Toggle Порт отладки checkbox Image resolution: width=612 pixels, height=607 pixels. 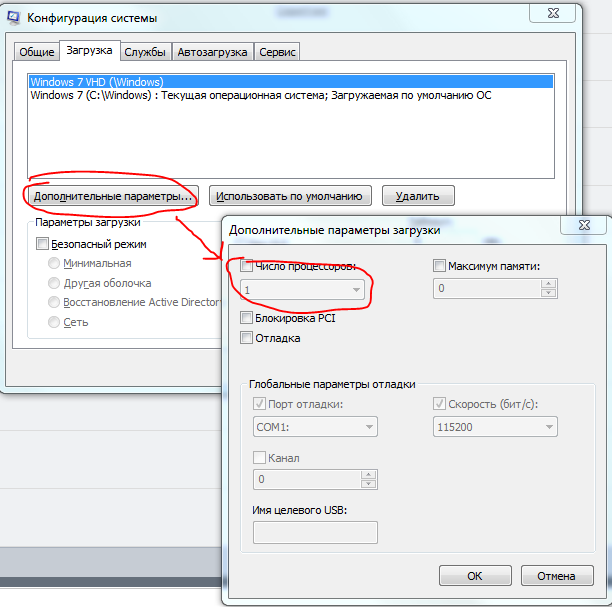pyautogui.click(x=259, y=404)
